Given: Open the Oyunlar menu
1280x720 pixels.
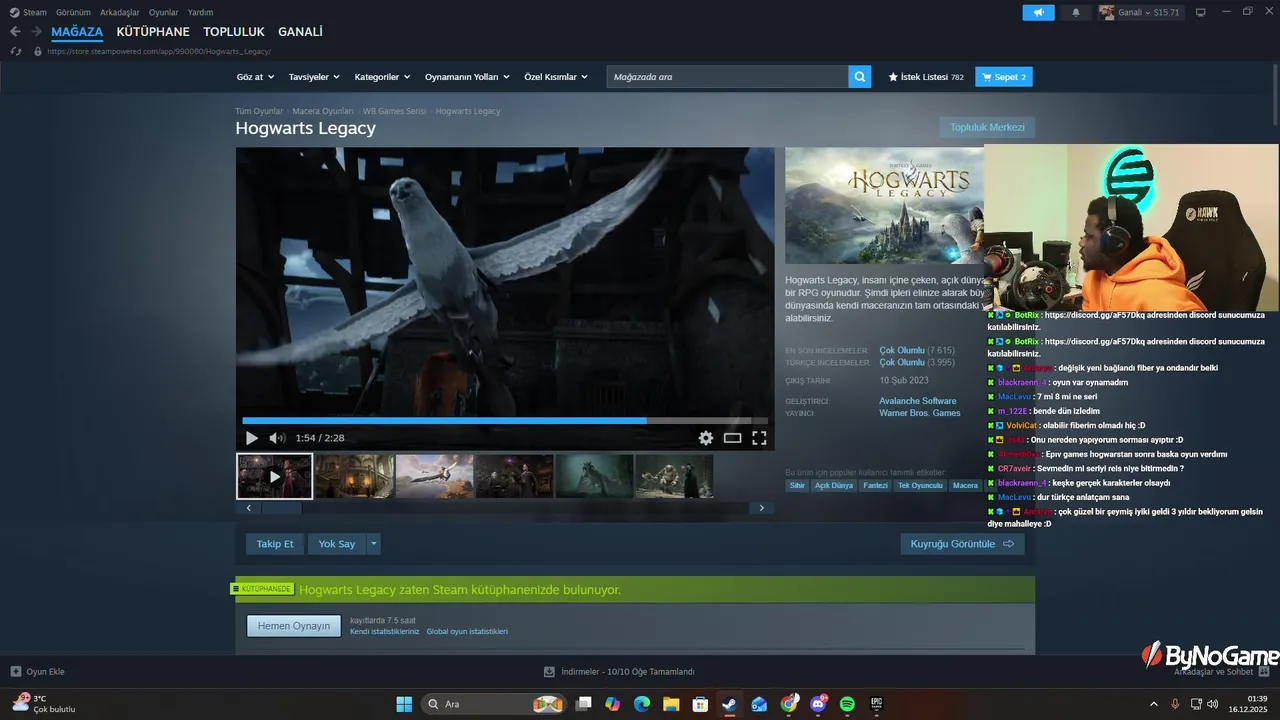Looking at the screenshot, I should (x=164, y=12).
